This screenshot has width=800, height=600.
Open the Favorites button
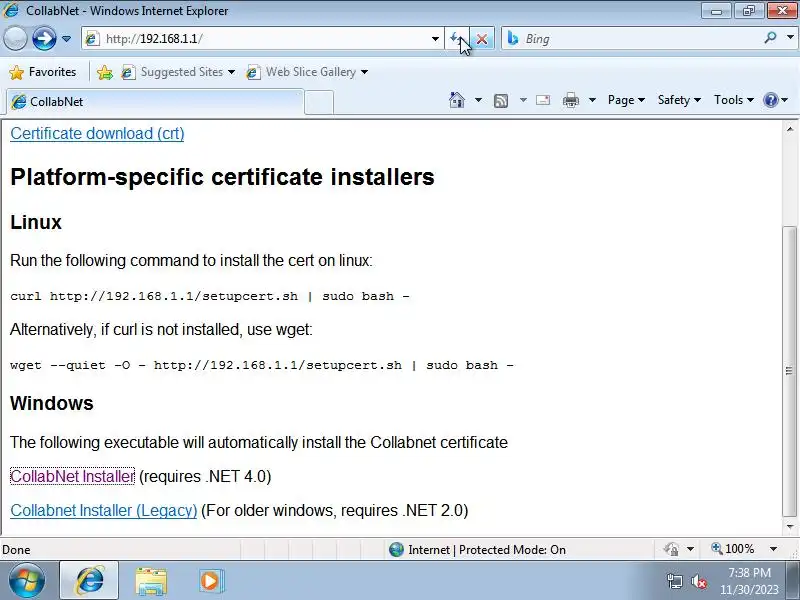[x=43, y=72]
